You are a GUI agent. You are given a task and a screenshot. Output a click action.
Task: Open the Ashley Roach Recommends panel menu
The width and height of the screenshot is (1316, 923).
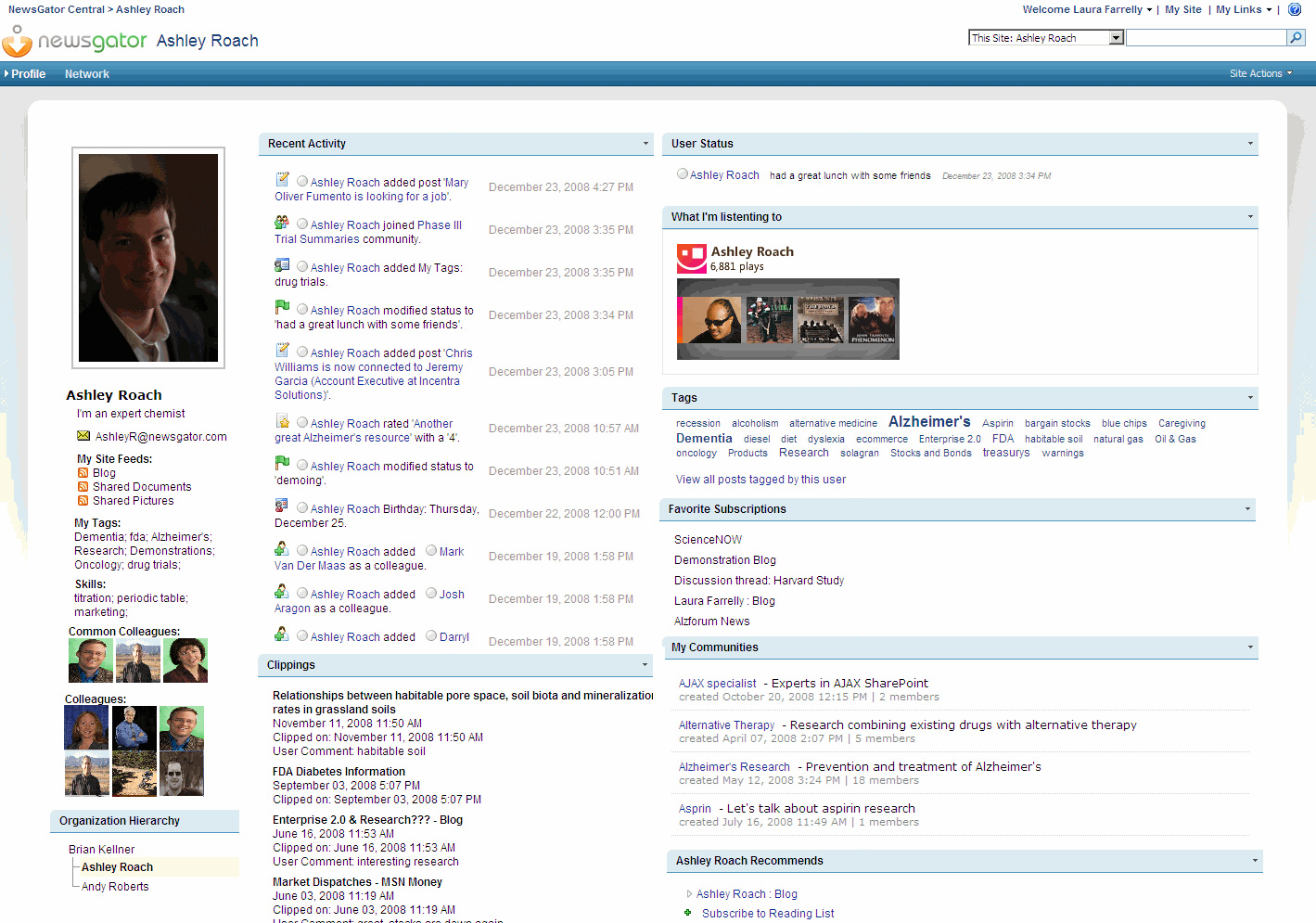[x=1255, y=861]
